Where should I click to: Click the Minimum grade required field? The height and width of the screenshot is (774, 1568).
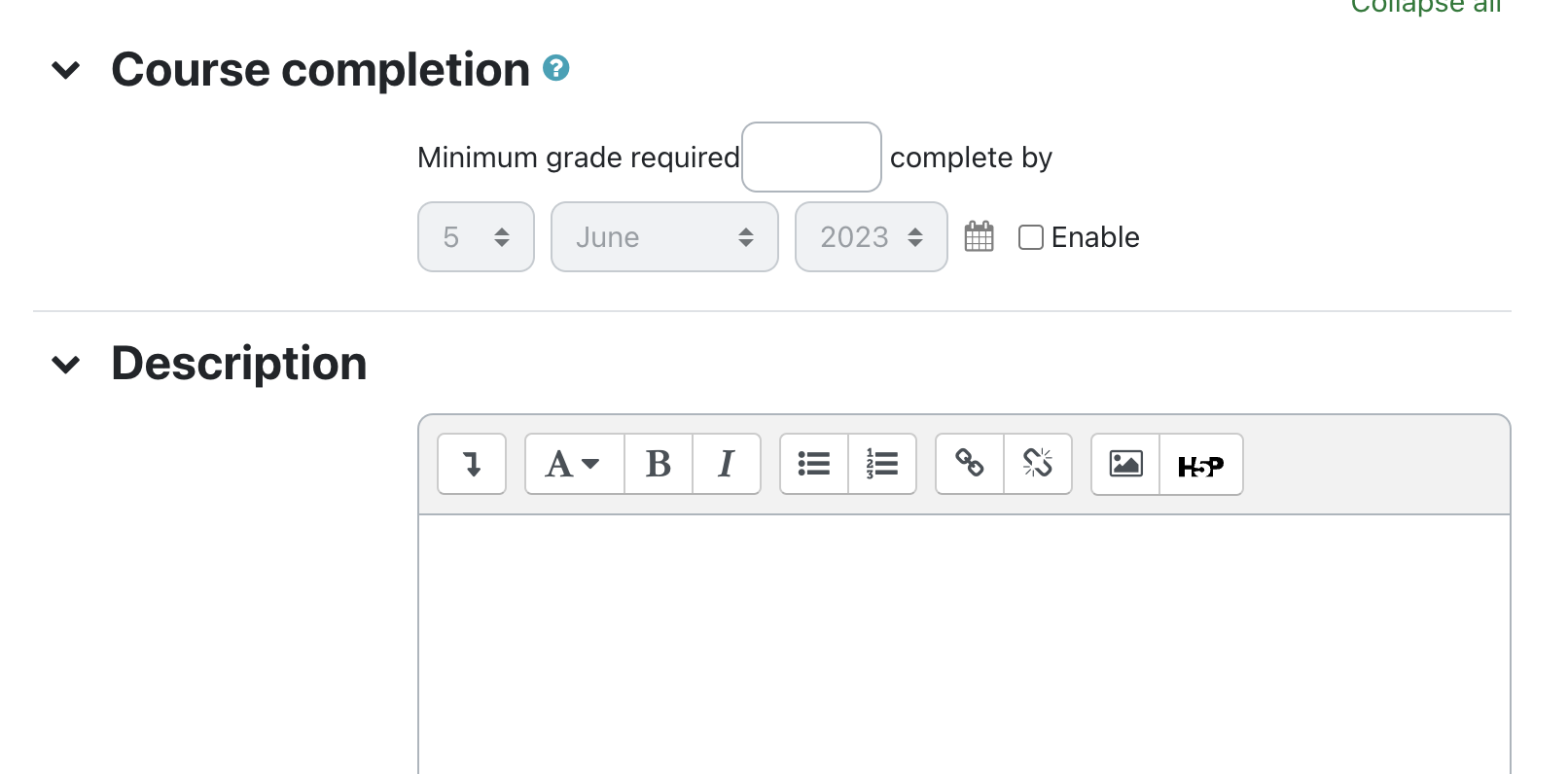811,157
